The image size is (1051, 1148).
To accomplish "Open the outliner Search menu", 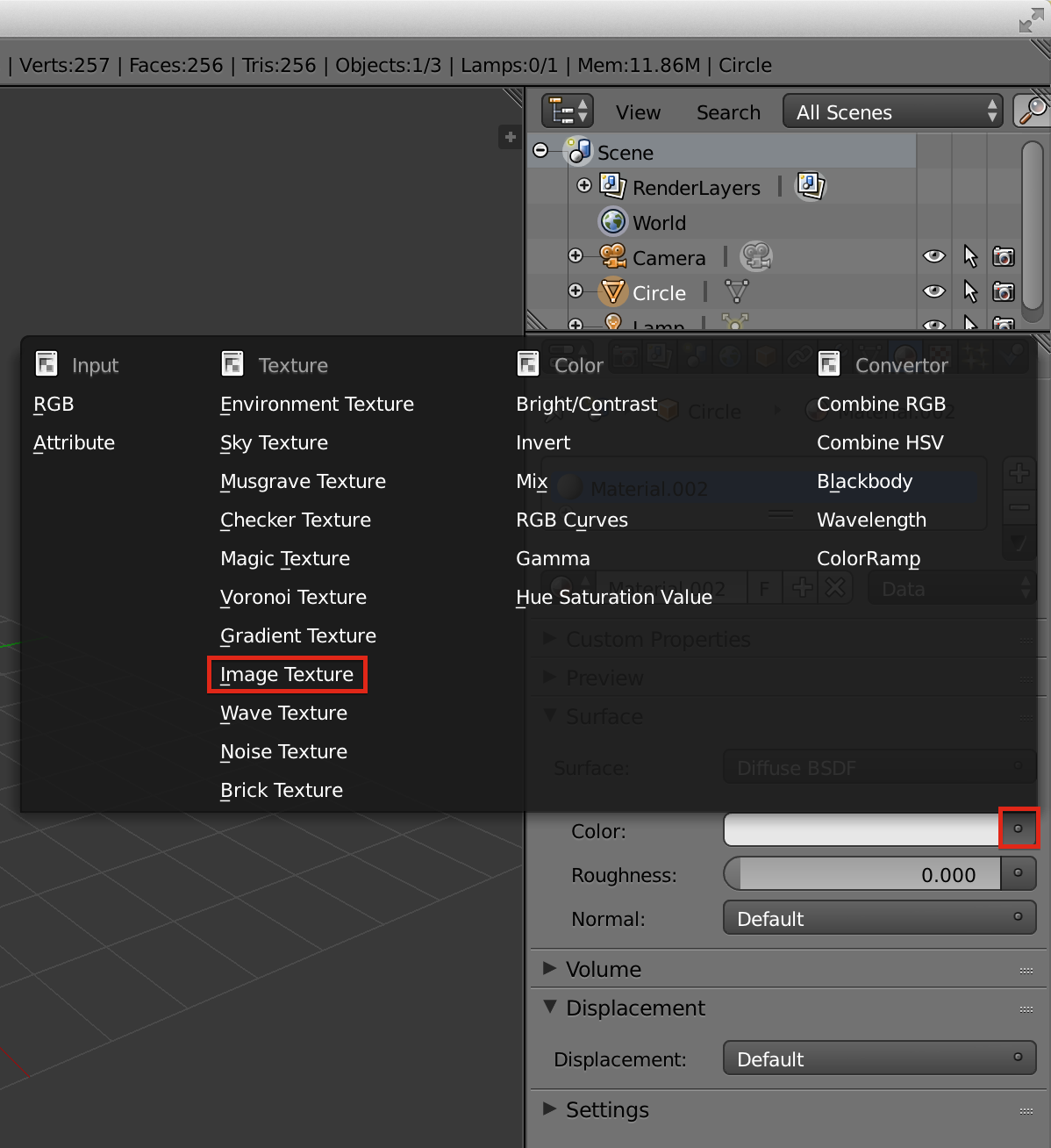I will point(728,112).
